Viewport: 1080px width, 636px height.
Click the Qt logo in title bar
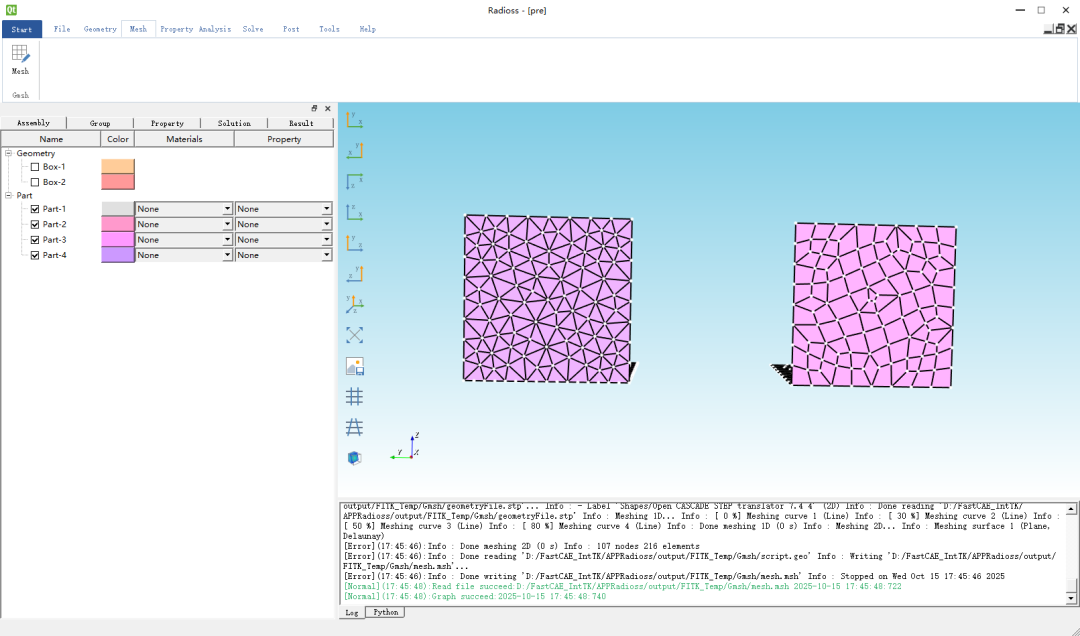pyautogui.click(x=11, y=10)
